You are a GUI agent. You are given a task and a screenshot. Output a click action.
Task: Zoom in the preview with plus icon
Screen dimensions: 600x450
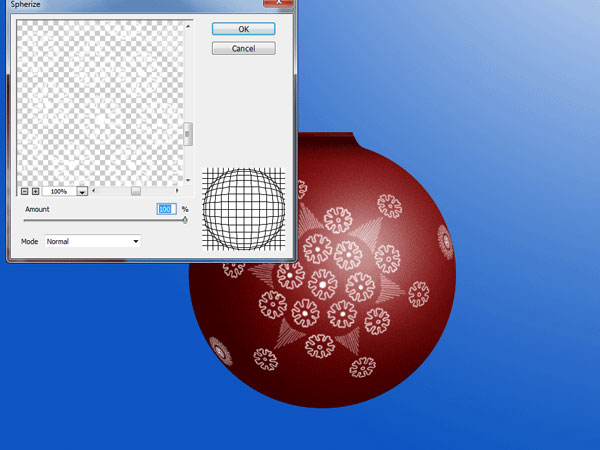click(x=36, y=191)
